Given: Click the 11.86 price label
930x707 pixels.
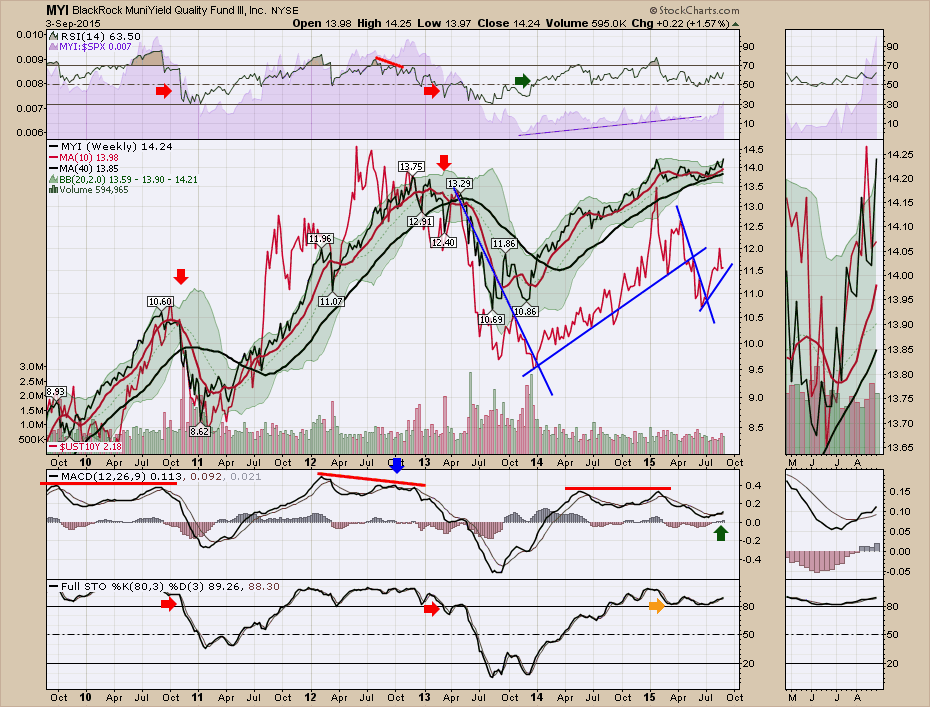Looking at the screenshot, I should [x=504, y=243].
